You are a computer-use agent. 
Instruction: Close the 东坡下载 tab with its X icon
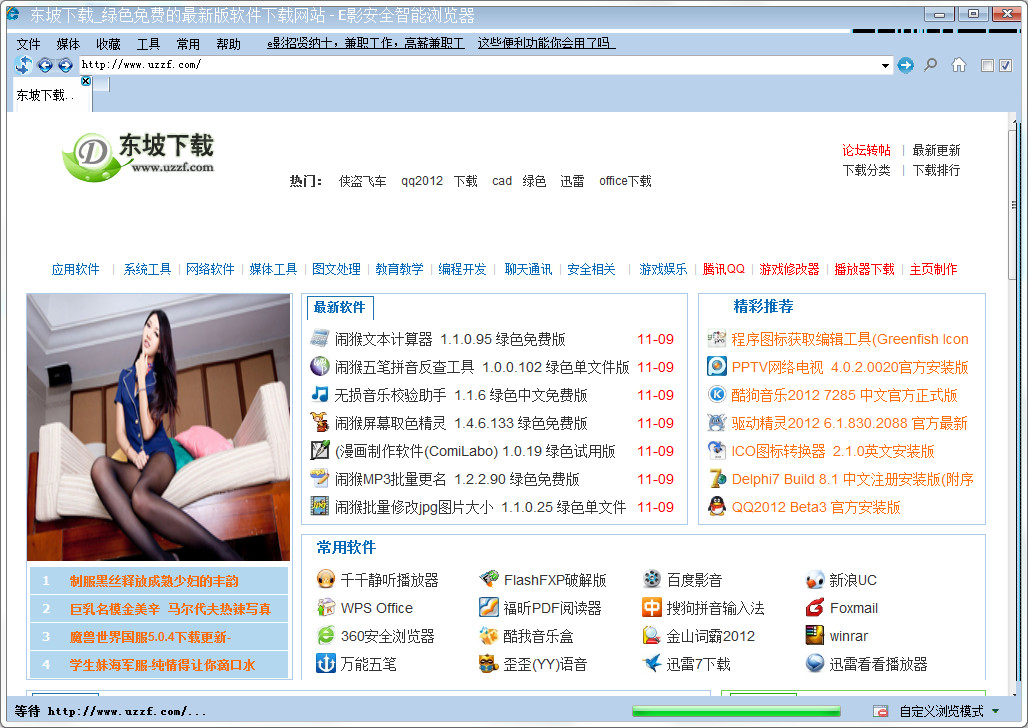click(x=86, y=81)
